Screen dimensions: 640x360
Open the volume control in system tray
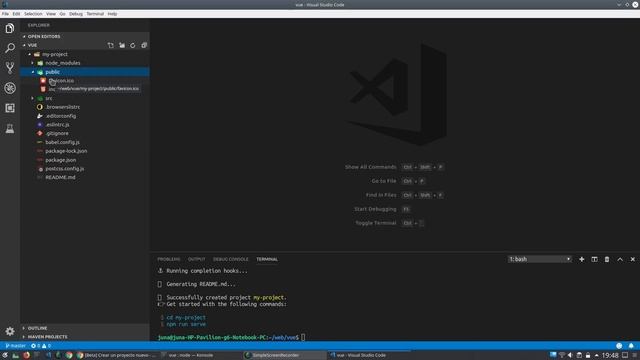coord(570,355)
